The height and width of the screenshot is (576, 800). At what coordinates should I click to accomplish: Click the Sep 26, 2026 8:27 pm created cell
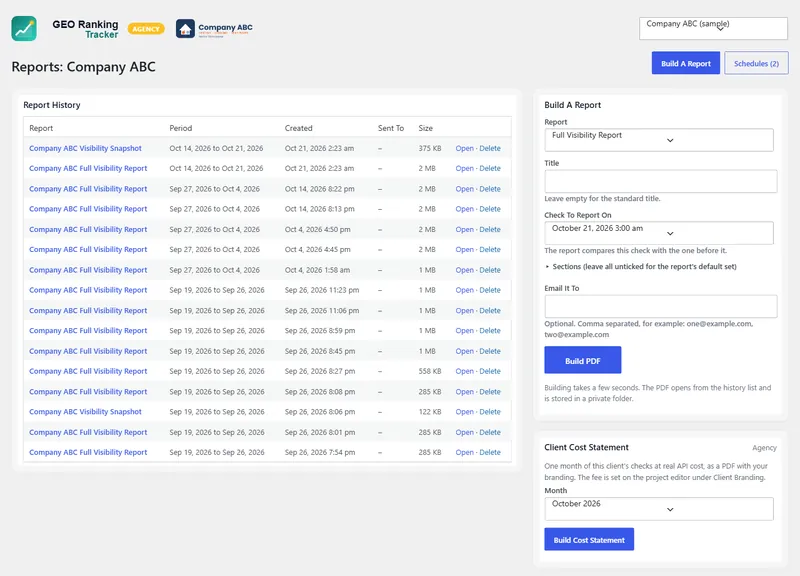320,371
